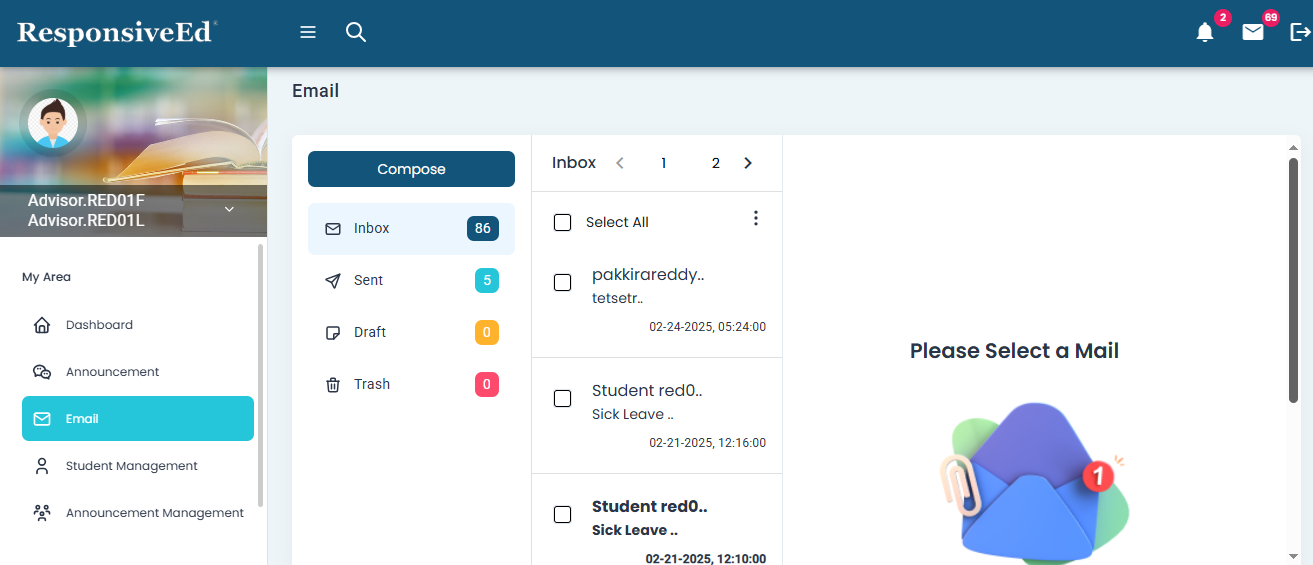Image resolution: width=1313 pixels, height=565 pixels.
Task: Click the Compose button
Action: pyautogui.click(x=411, y=169)
